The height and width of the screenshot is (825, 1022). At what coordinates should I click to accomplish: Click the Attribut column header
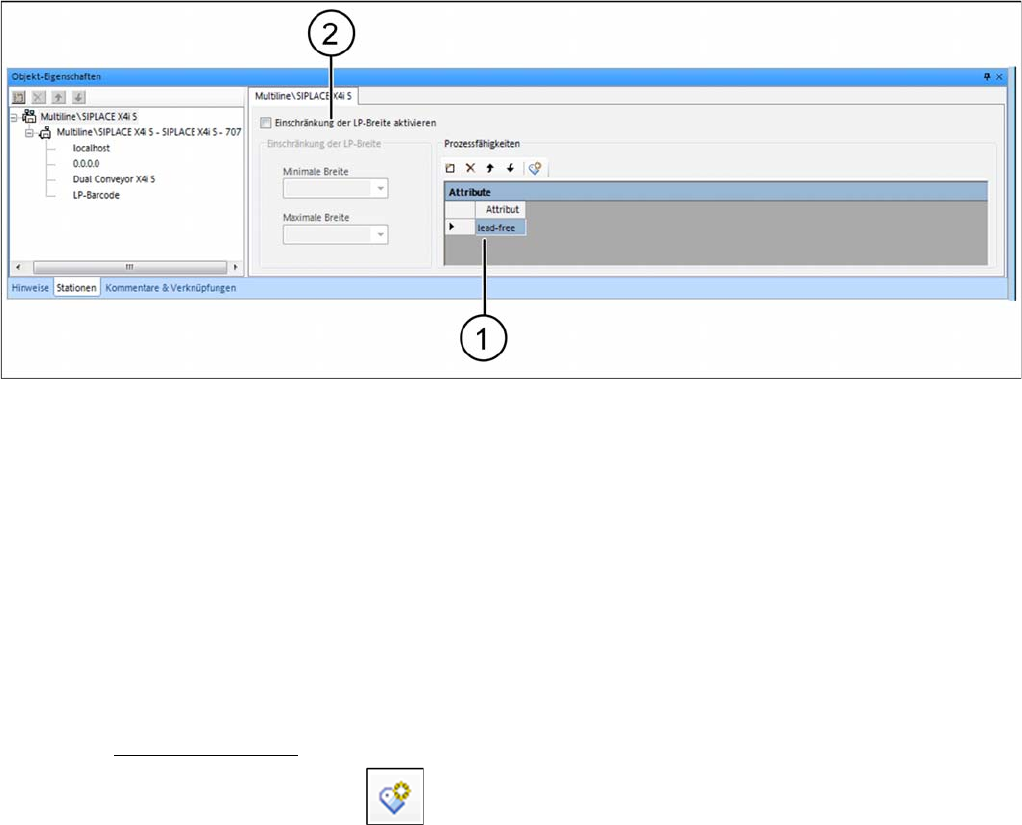point(501,209)
